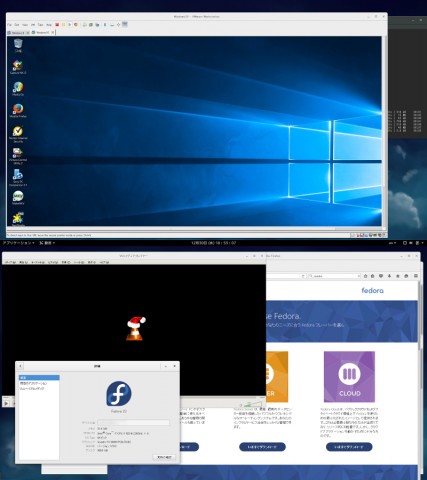Click the take snapshot icon in VMware toolbar

coord(85,25)
